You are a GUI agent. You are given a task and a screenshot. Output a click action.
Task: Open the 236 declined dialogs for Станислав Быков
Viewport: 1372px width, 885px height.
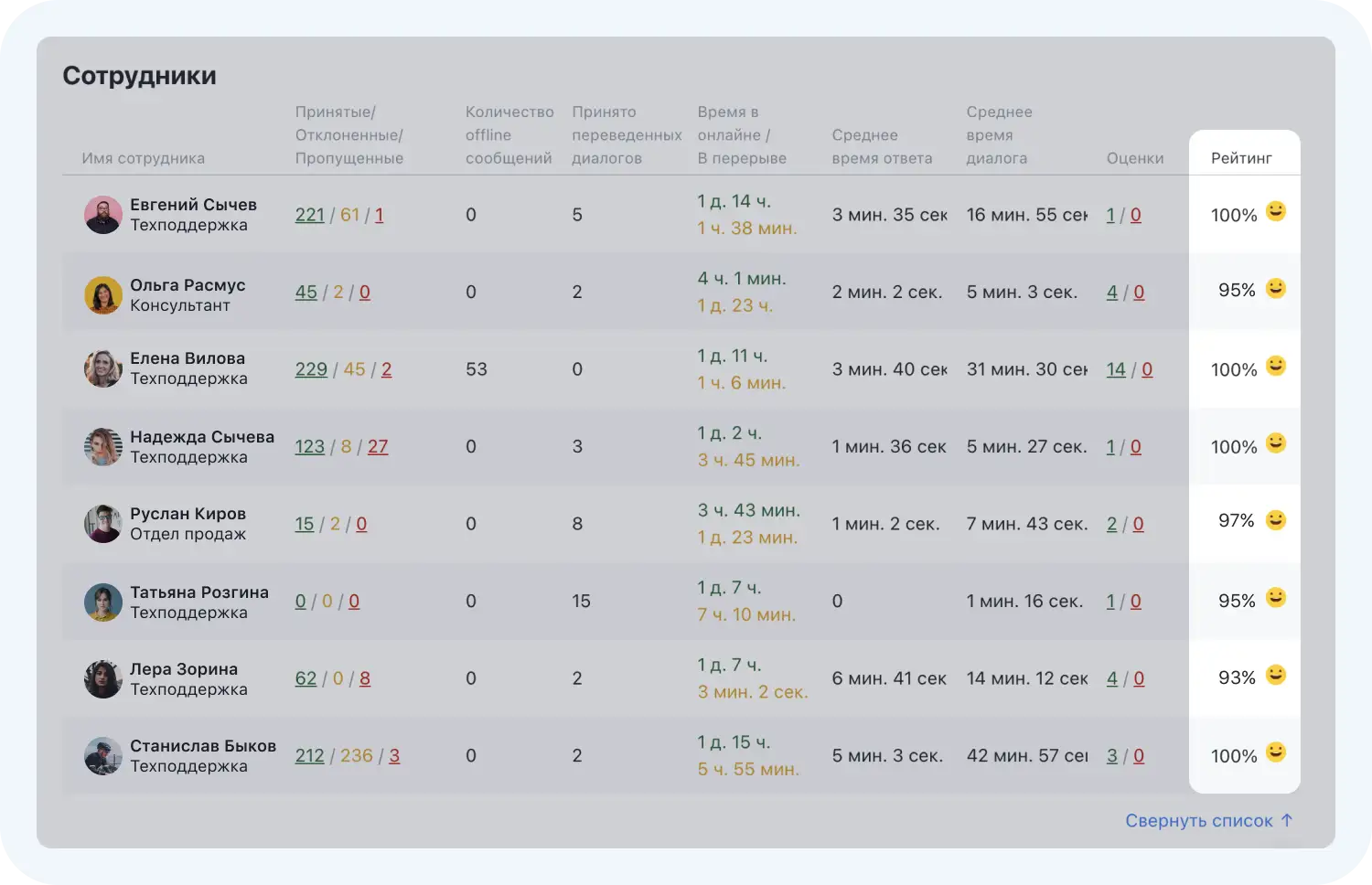356,756
